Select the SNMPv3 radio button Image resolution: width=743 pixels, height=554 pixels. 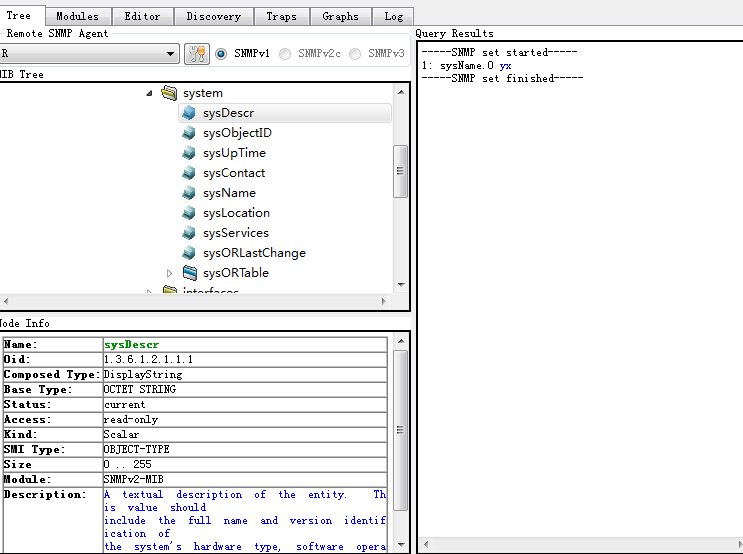tap(355, 53)
